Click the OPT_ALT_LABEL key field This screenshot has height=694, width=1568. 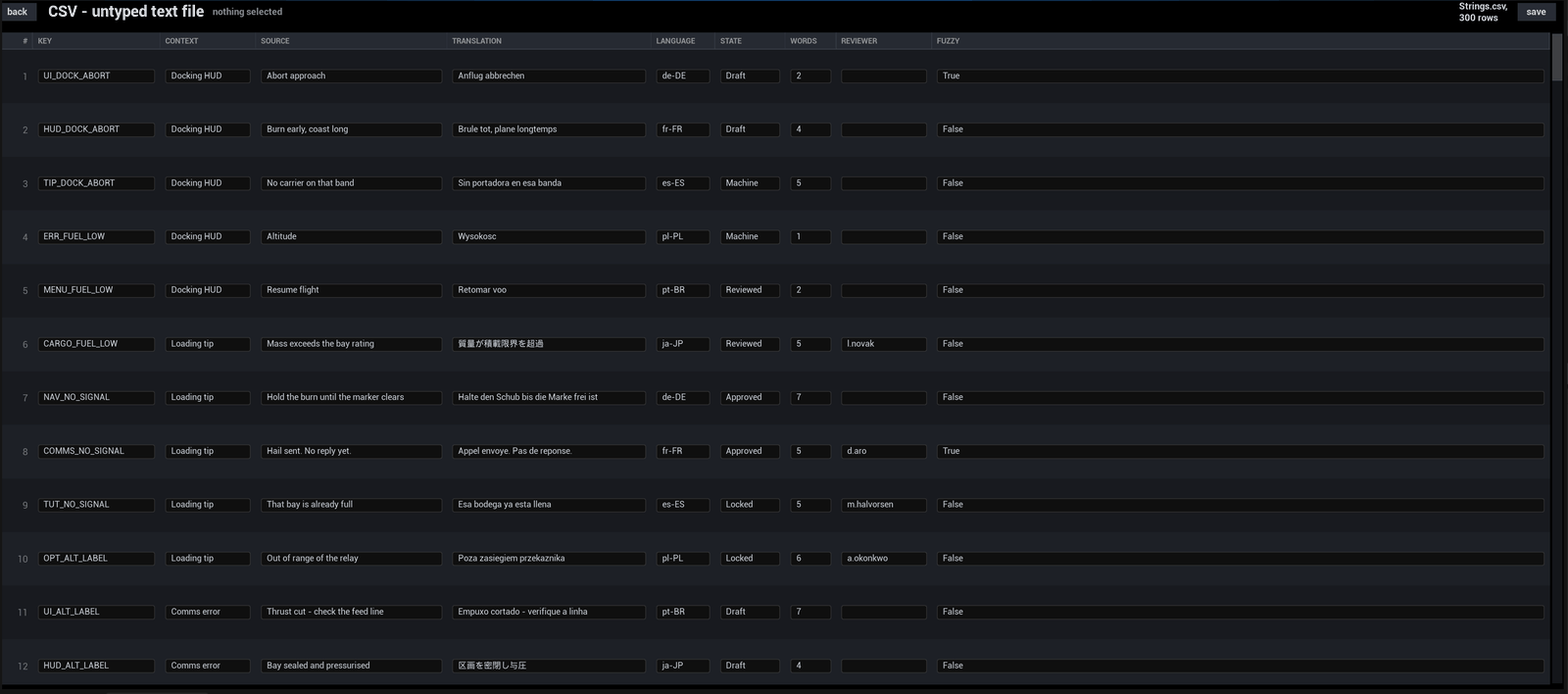pyautogui.click(x=97, y=559)
